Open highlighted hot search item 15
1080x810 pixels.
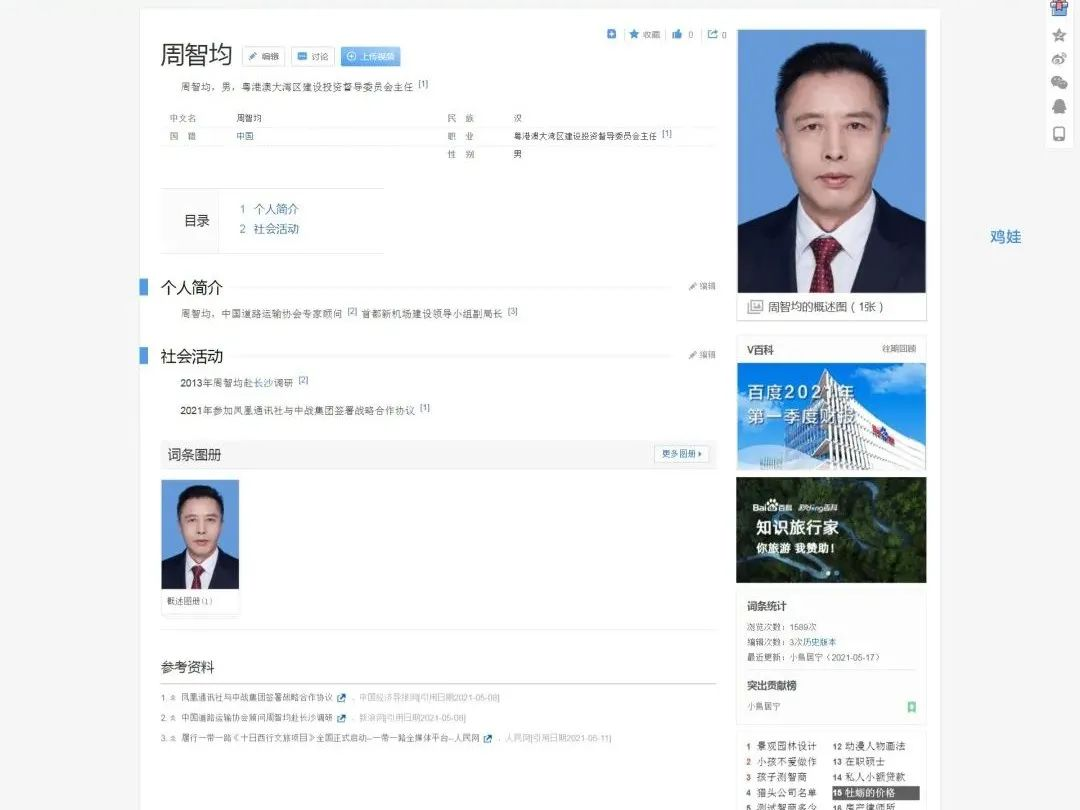click(875, 793)
